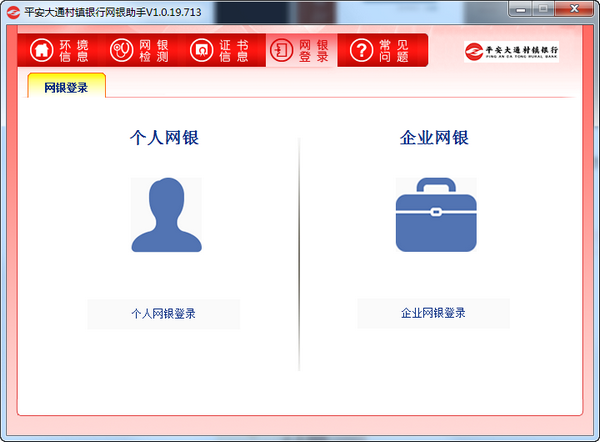Click the personal banking person silhouette icon
600x442 pixels.
click(x=166, y=215)
